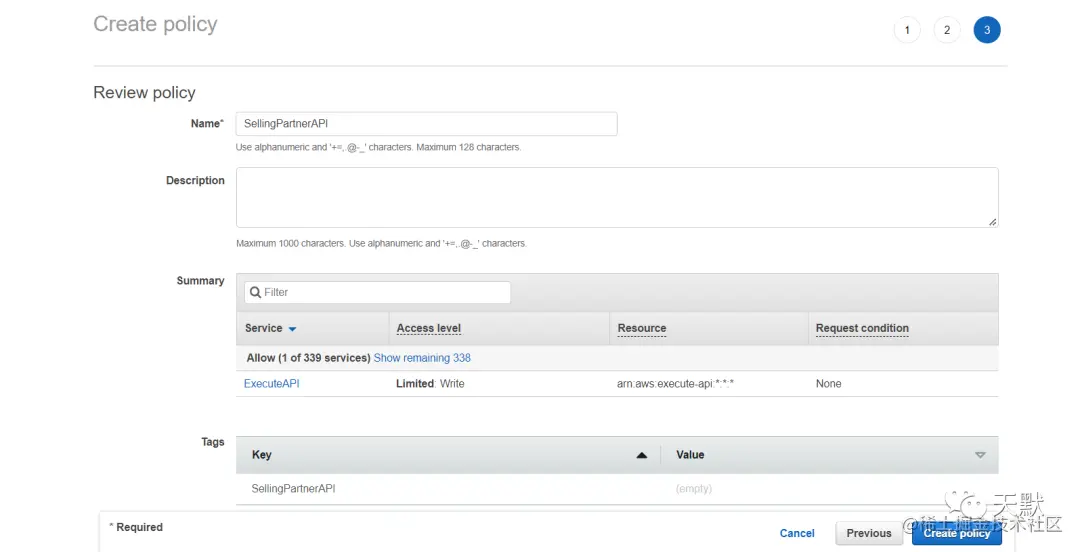This screenshot has width=1080, height=552.
Task: Go to step 2 circle indicator
Action: click(x=946, y=30)
